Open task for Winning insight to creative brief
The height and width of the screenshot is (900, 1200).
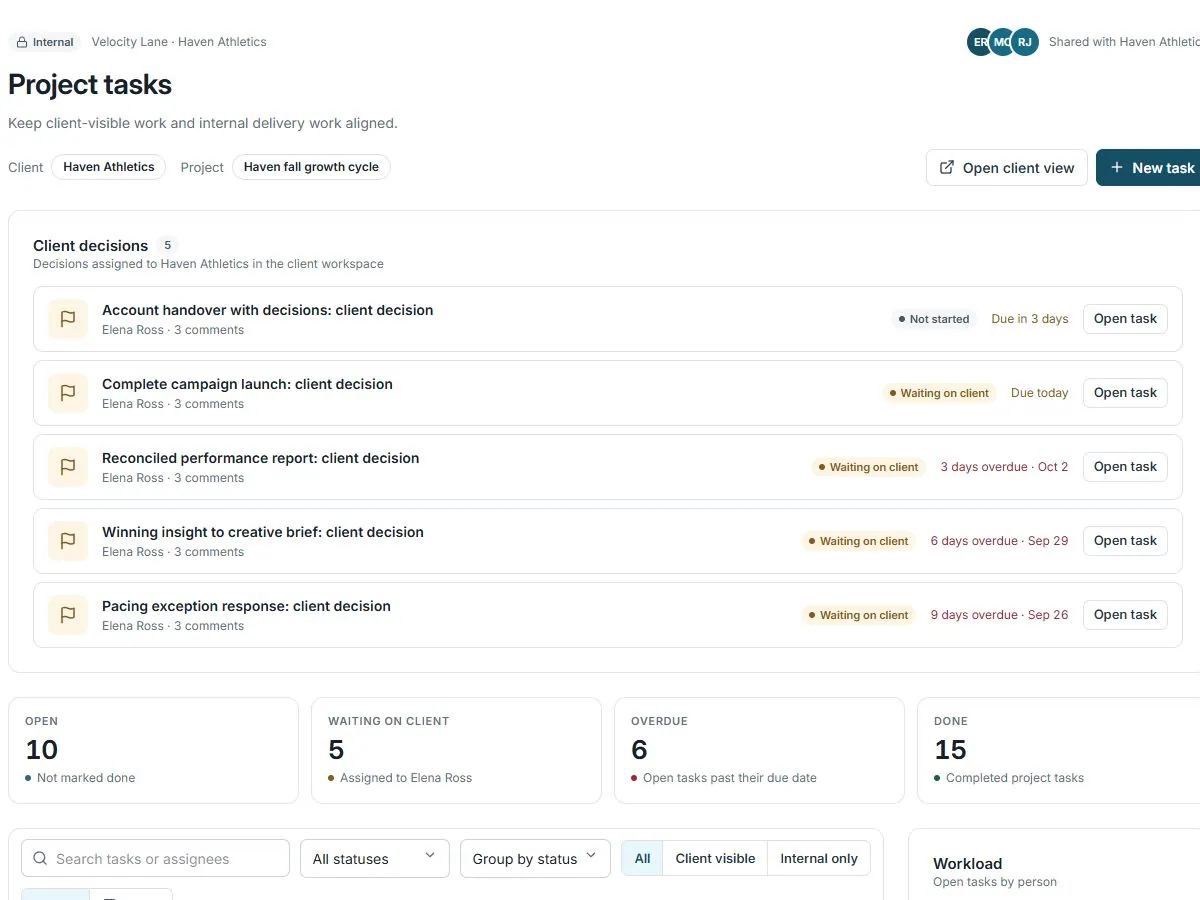[x=1125, y=541]
